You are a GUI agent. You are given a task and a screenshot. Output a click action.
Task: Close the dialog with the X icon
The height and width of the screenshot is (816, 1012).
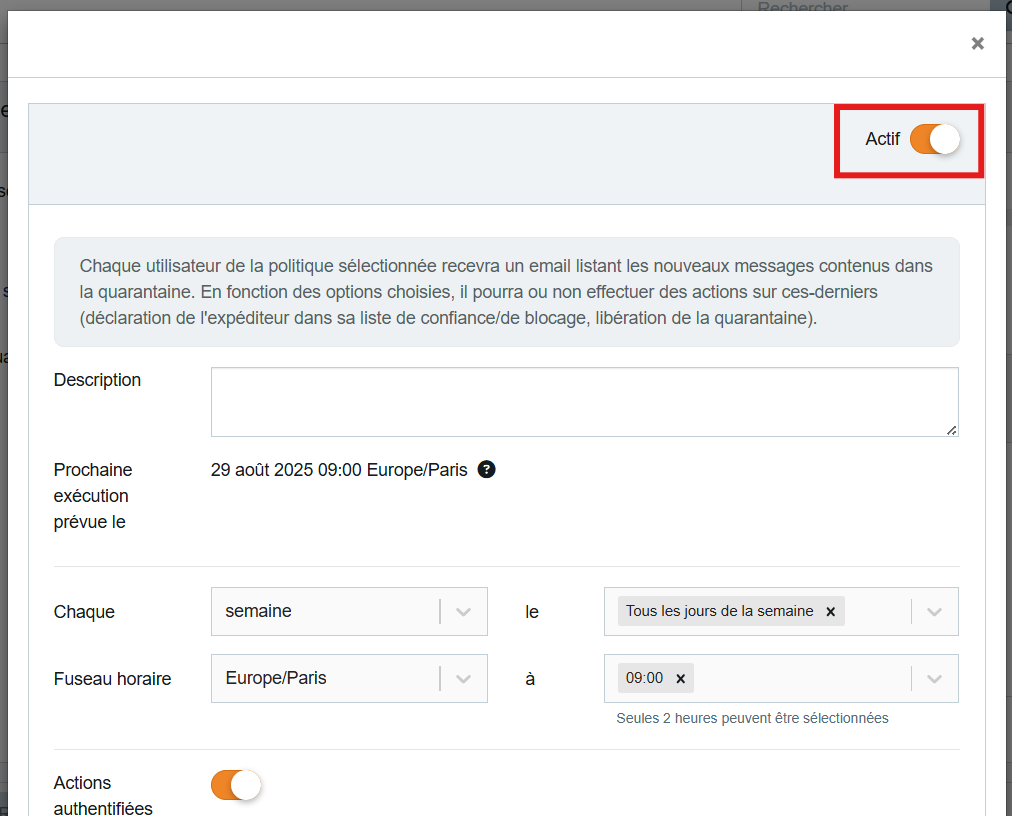977,43
